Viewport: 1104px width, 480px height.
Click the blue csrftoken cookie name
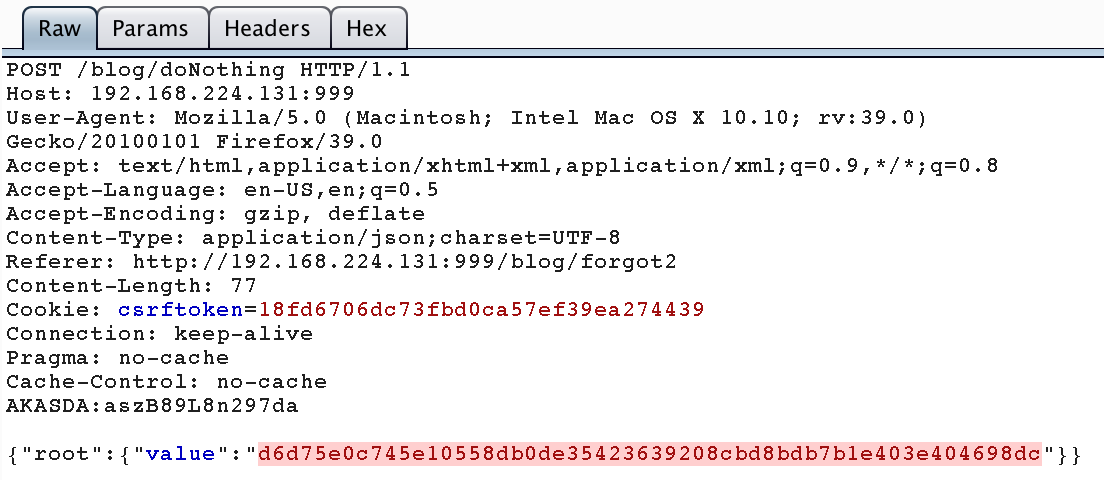[x=180, y=310]
